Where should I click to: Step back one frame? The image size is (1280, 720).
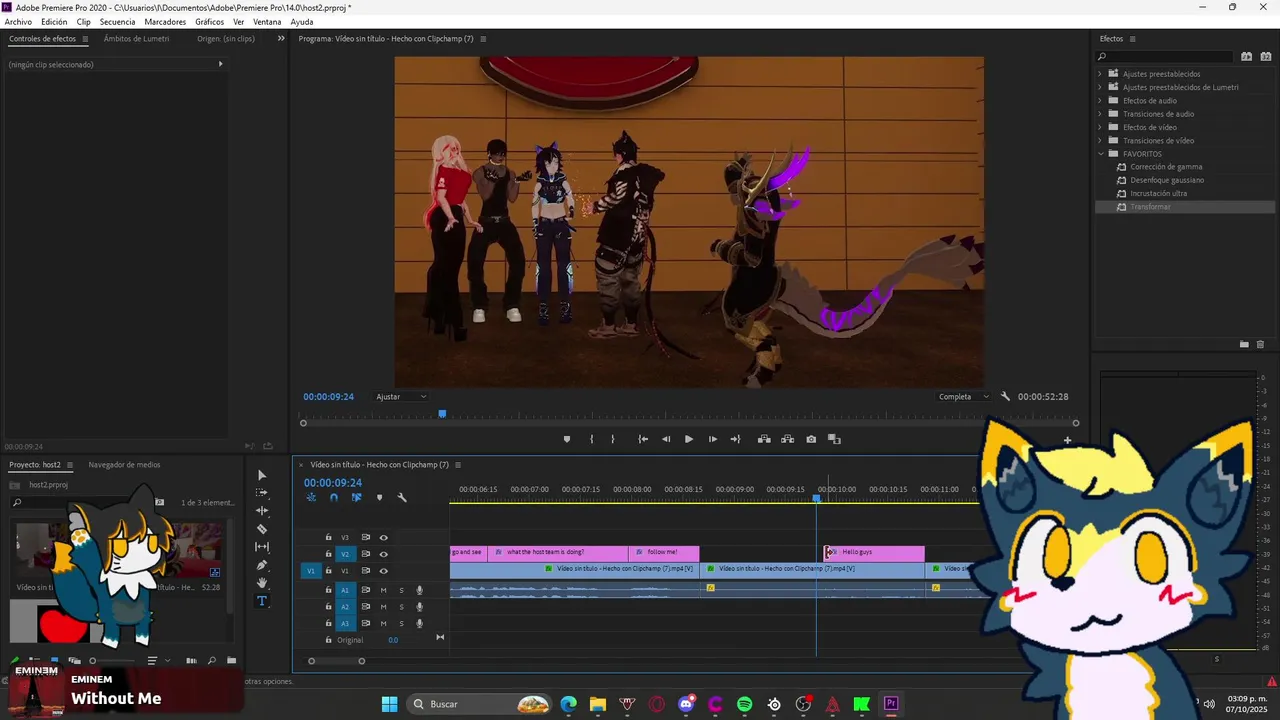coord(666,439)
